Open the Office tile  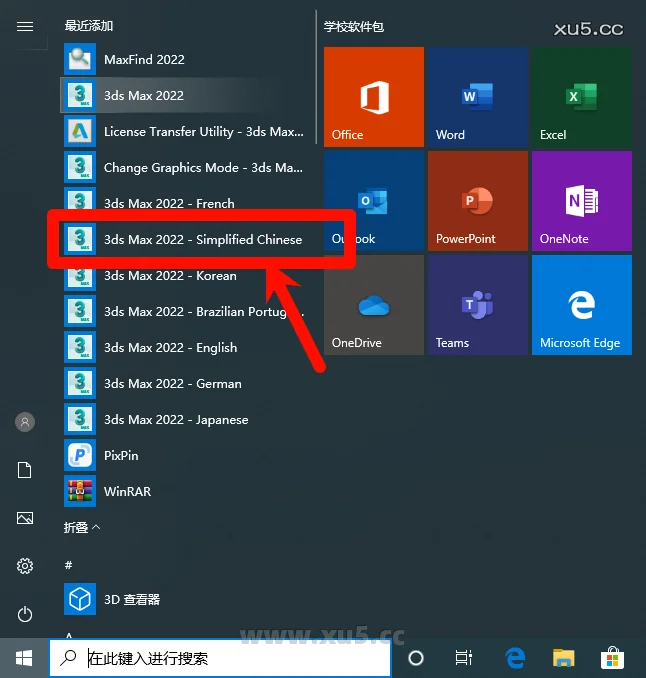373,97
